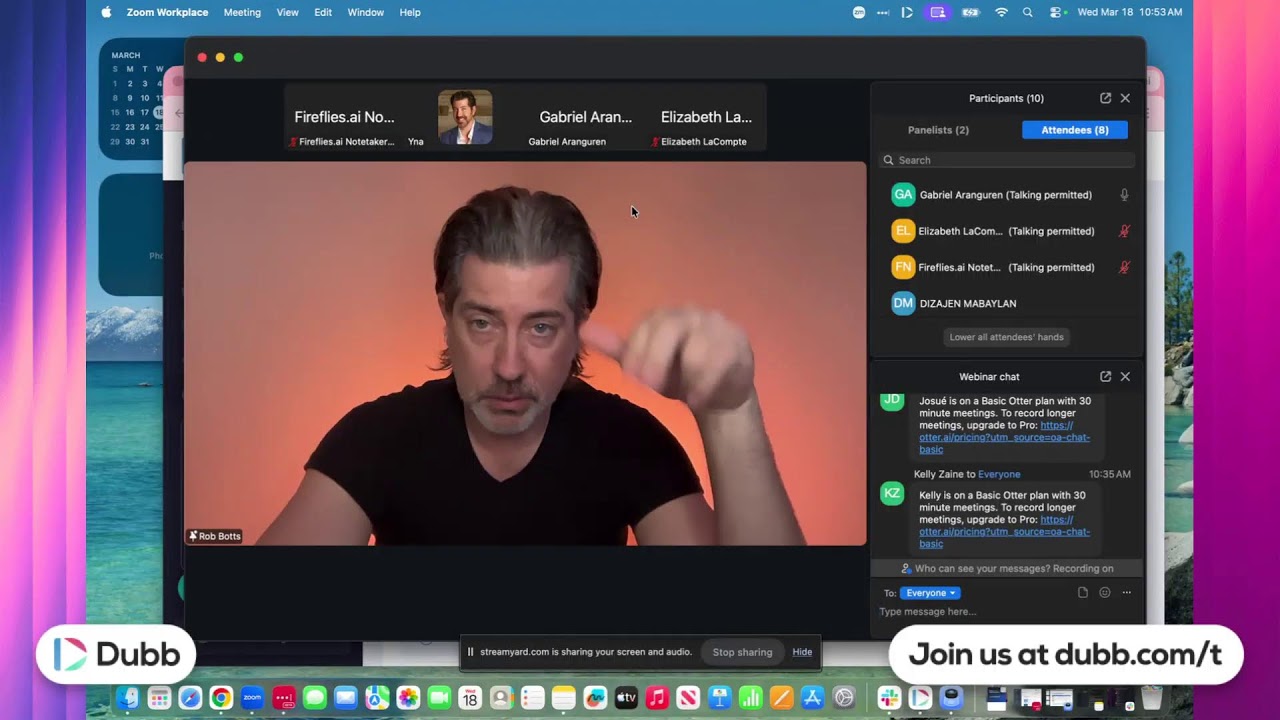This screenshot has width=1280, height=720.
Task: Open Mail from the dock
Action: 345,698
